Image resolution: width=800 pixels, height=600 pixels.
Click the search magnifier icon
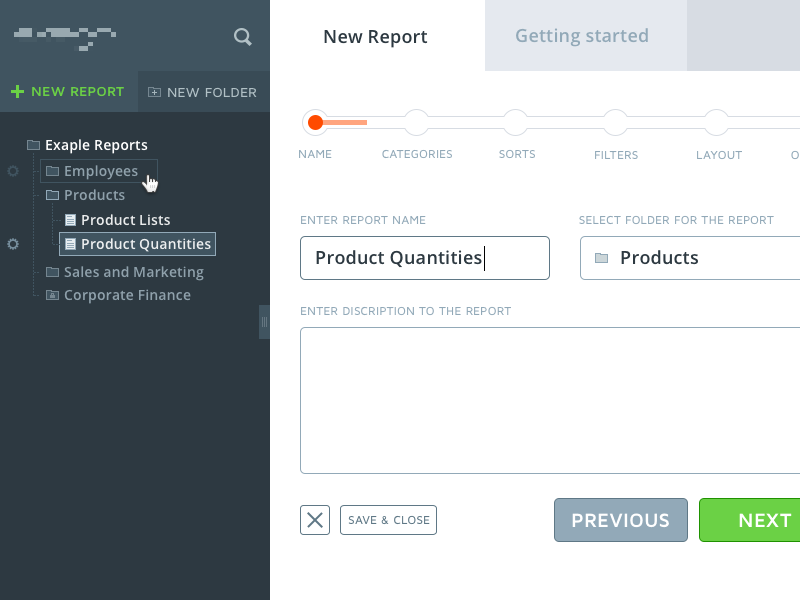(242, 37)
